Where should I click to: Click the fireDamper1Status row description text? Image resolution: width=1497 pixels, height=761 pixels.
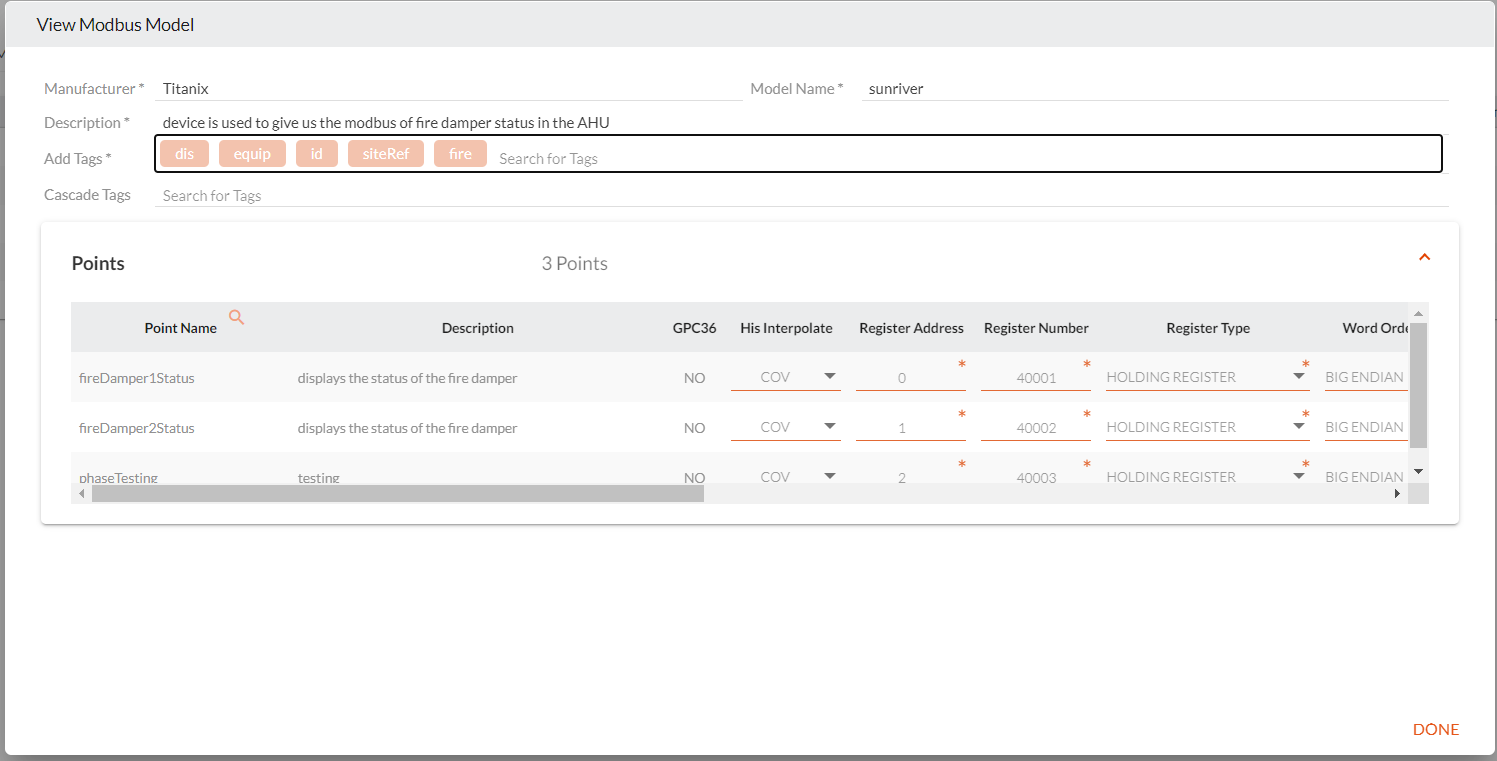[407, 378]
